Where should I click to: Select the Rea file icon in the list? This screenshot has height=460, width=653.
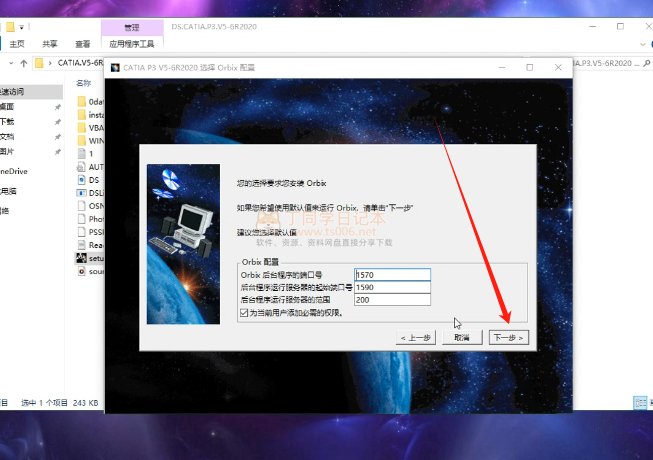(82, 245)
